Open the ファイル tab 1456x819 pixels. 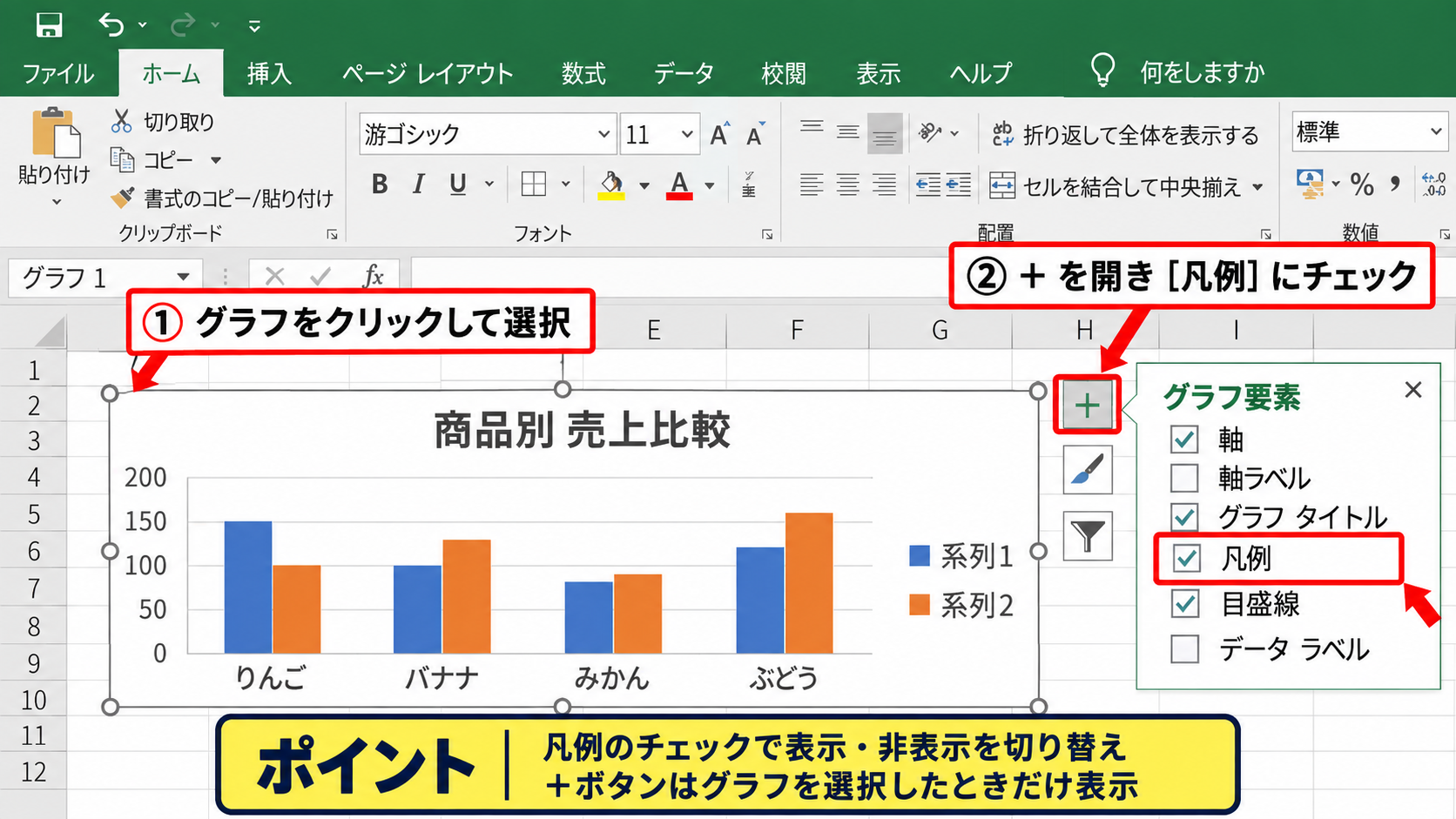click(x=58, y=73)
